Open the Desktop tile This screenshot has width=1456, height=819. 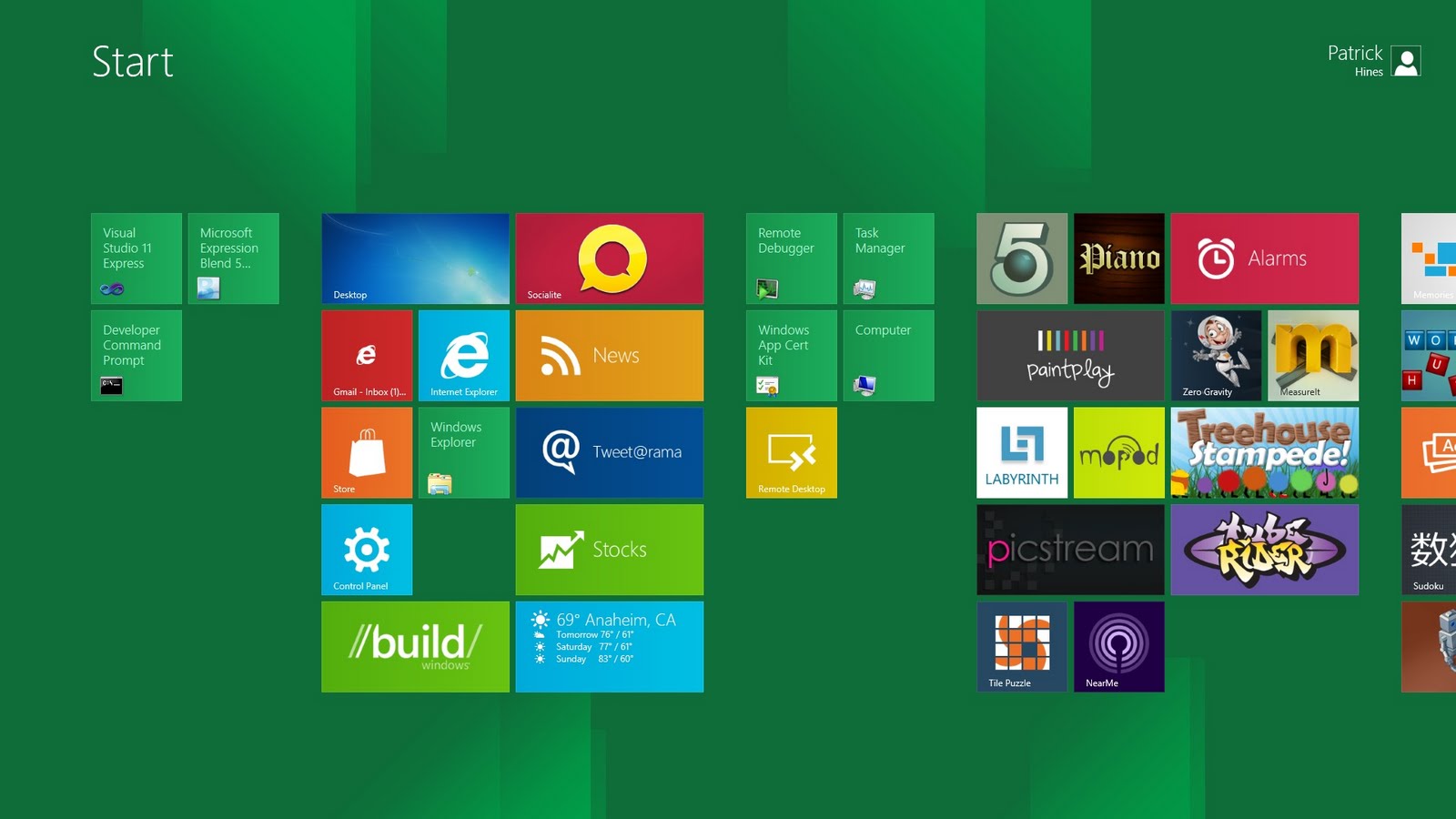point(415,258)
